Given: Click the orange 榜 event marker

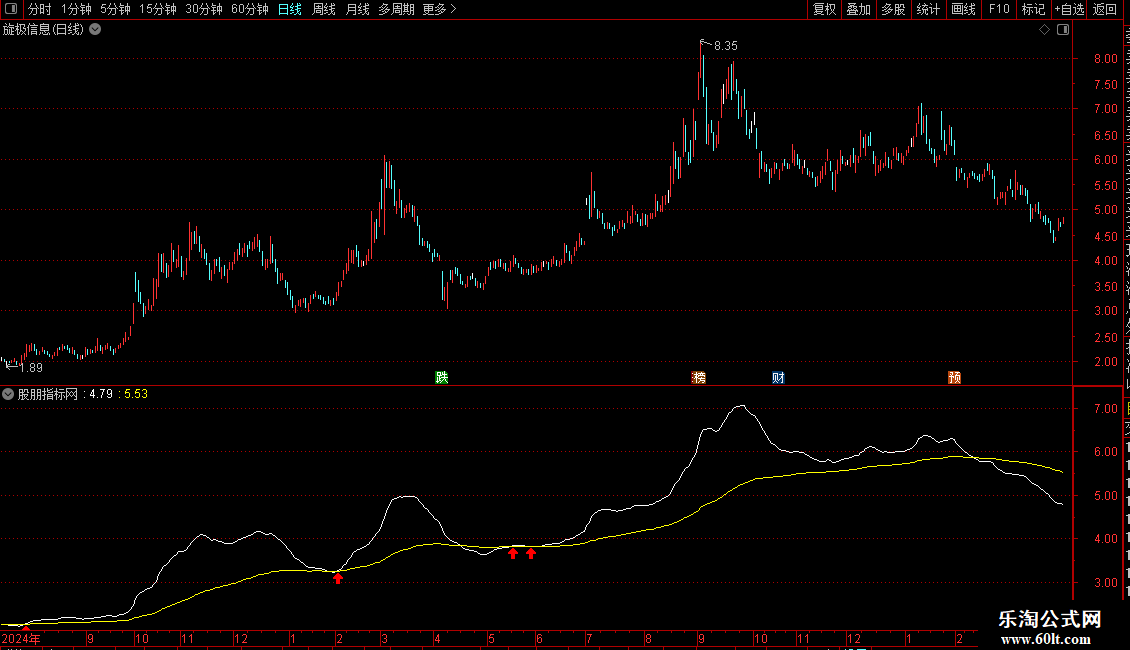Looking at the screenshot, I should (698, 378).
